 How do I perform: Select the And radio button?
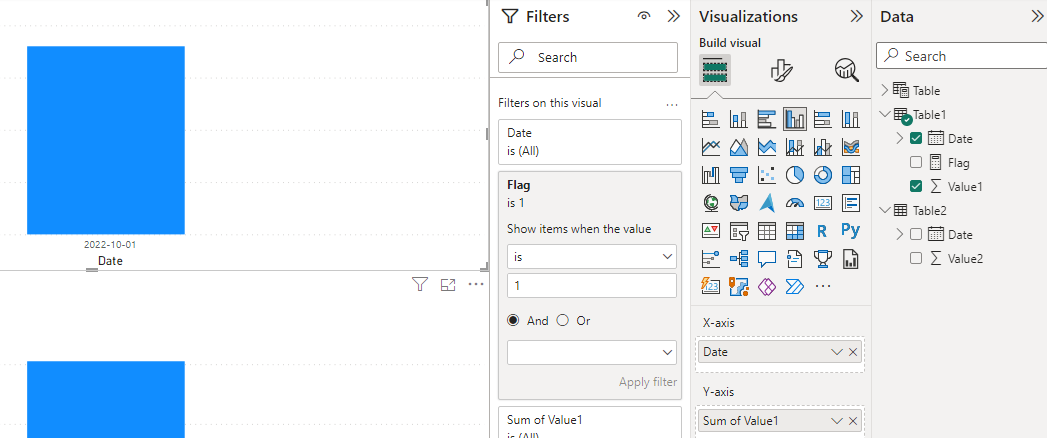click(513, 320)
